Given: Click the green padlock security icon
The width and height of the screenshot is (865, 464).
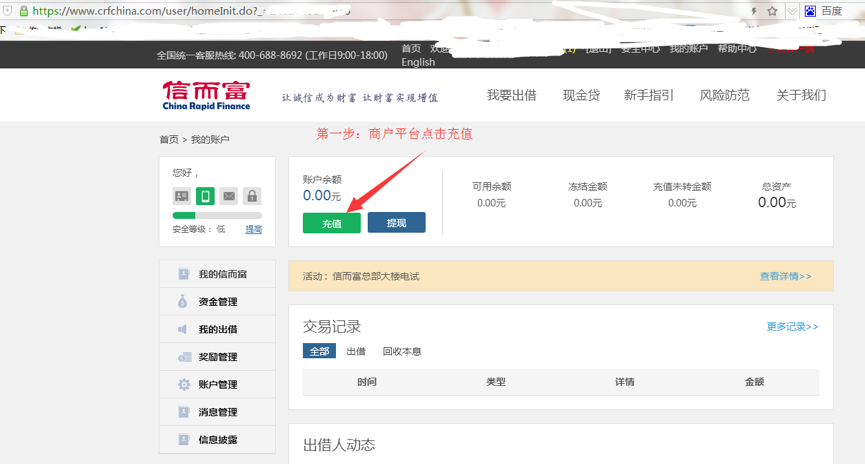Looking at the screenshot, I should [24, 11].
